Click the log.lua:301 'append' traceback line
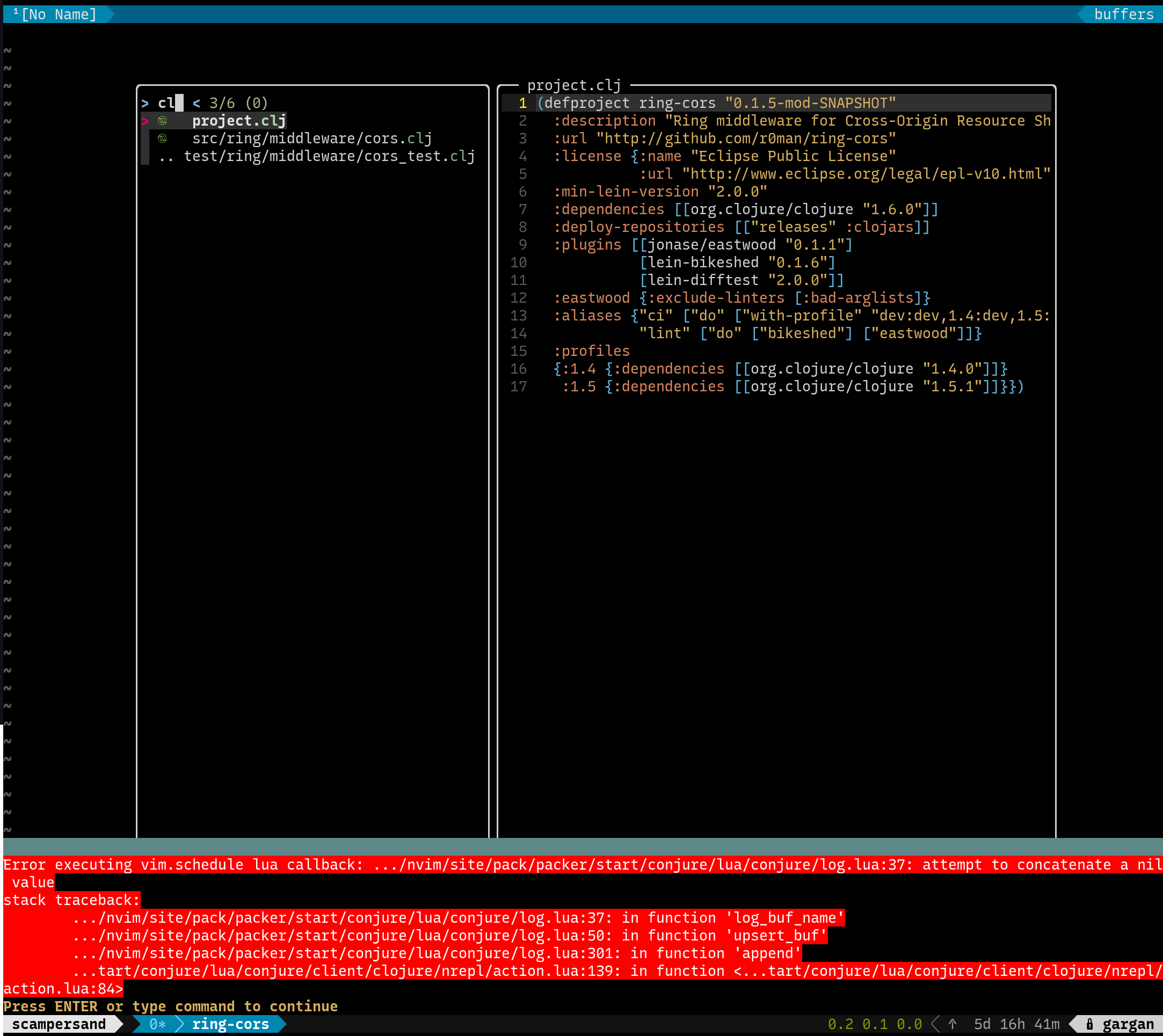Screen dimensions: 1163x1036 pyautogui.click(x=437, y=953)
